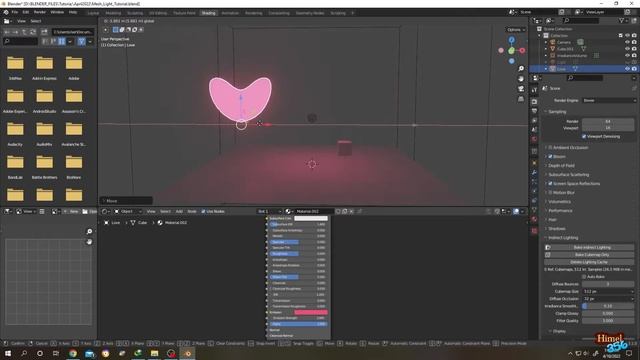Toggle Viewport Denoising checkbox
This screenshot has width=640, height=360.
click(x=584, y=136)
